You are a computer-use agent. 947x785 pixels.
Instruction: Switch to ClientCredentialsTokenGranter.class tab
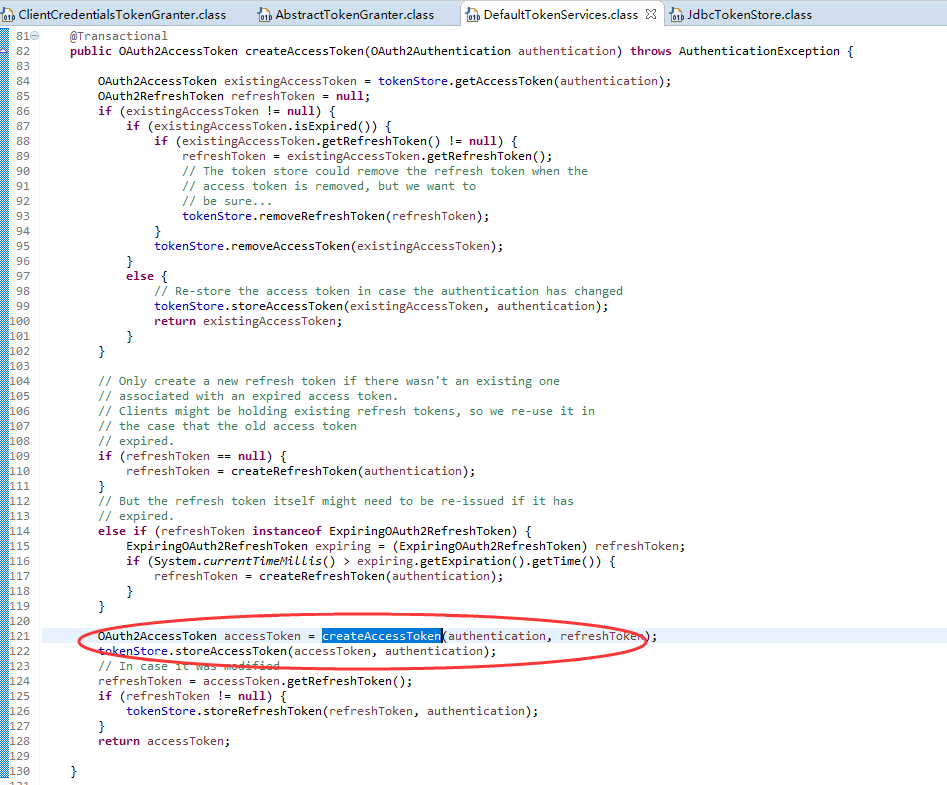115,14
